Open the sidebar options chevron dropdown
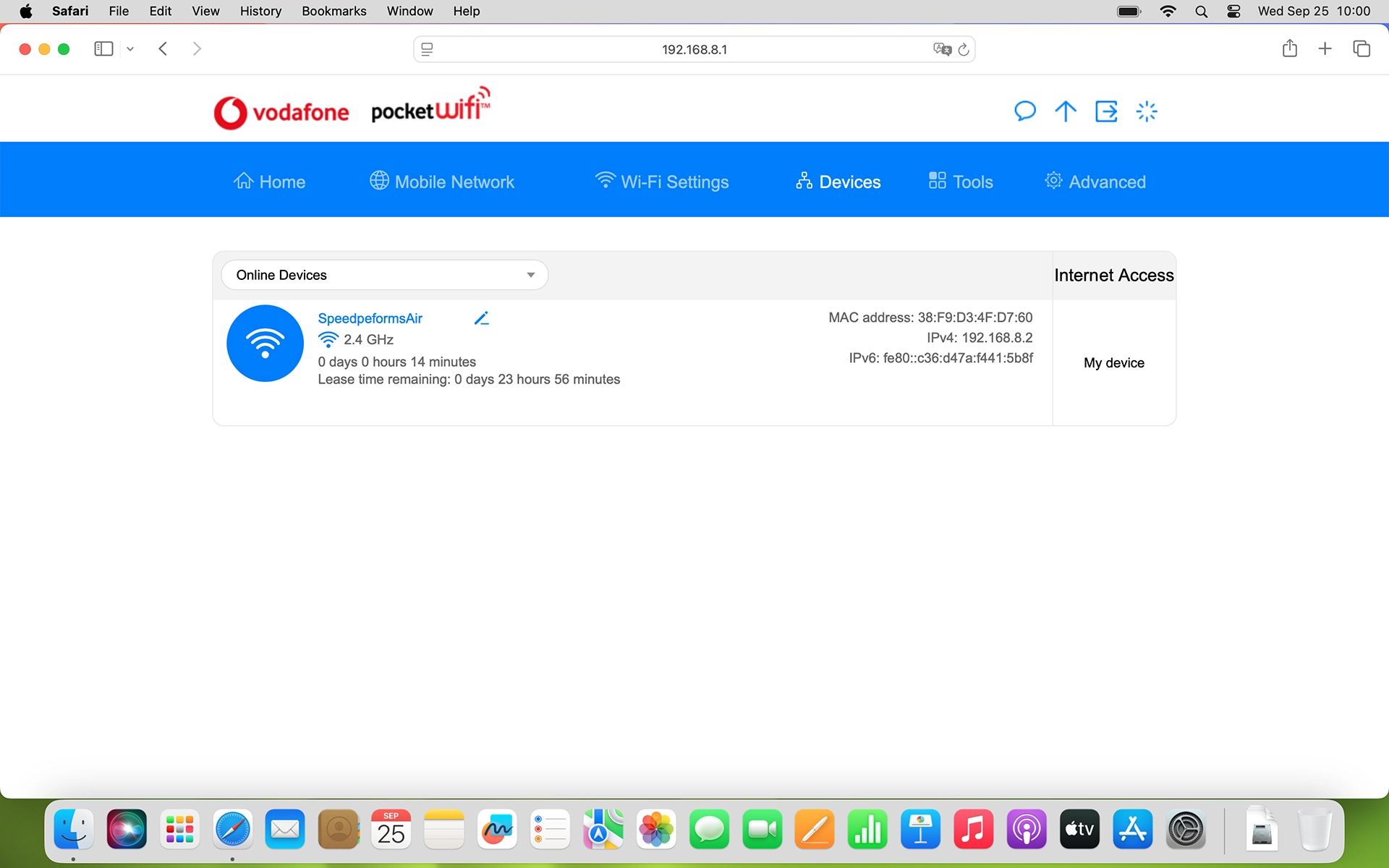This screenshot has height=868, width=1389. tap(130, 49)
